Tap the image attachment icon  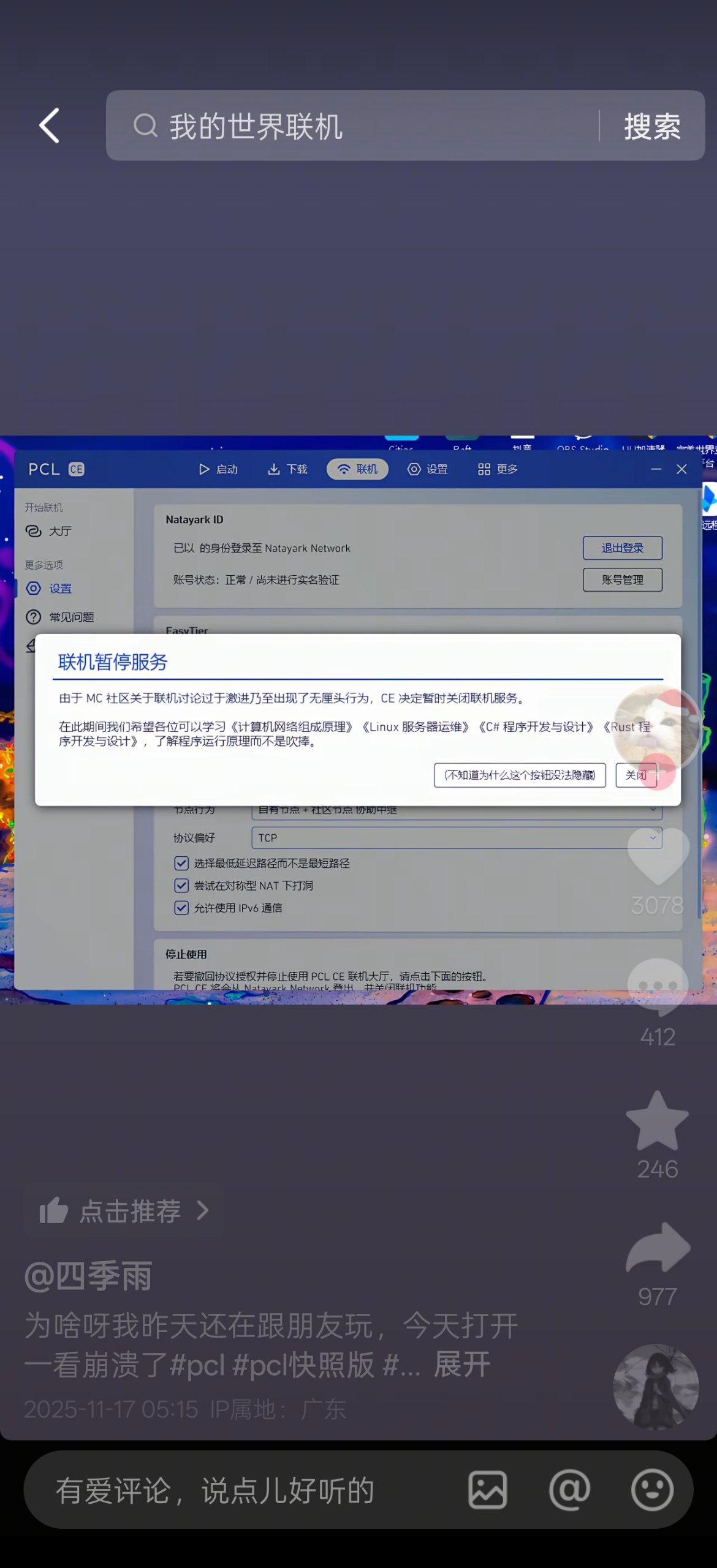[487, 1490]
